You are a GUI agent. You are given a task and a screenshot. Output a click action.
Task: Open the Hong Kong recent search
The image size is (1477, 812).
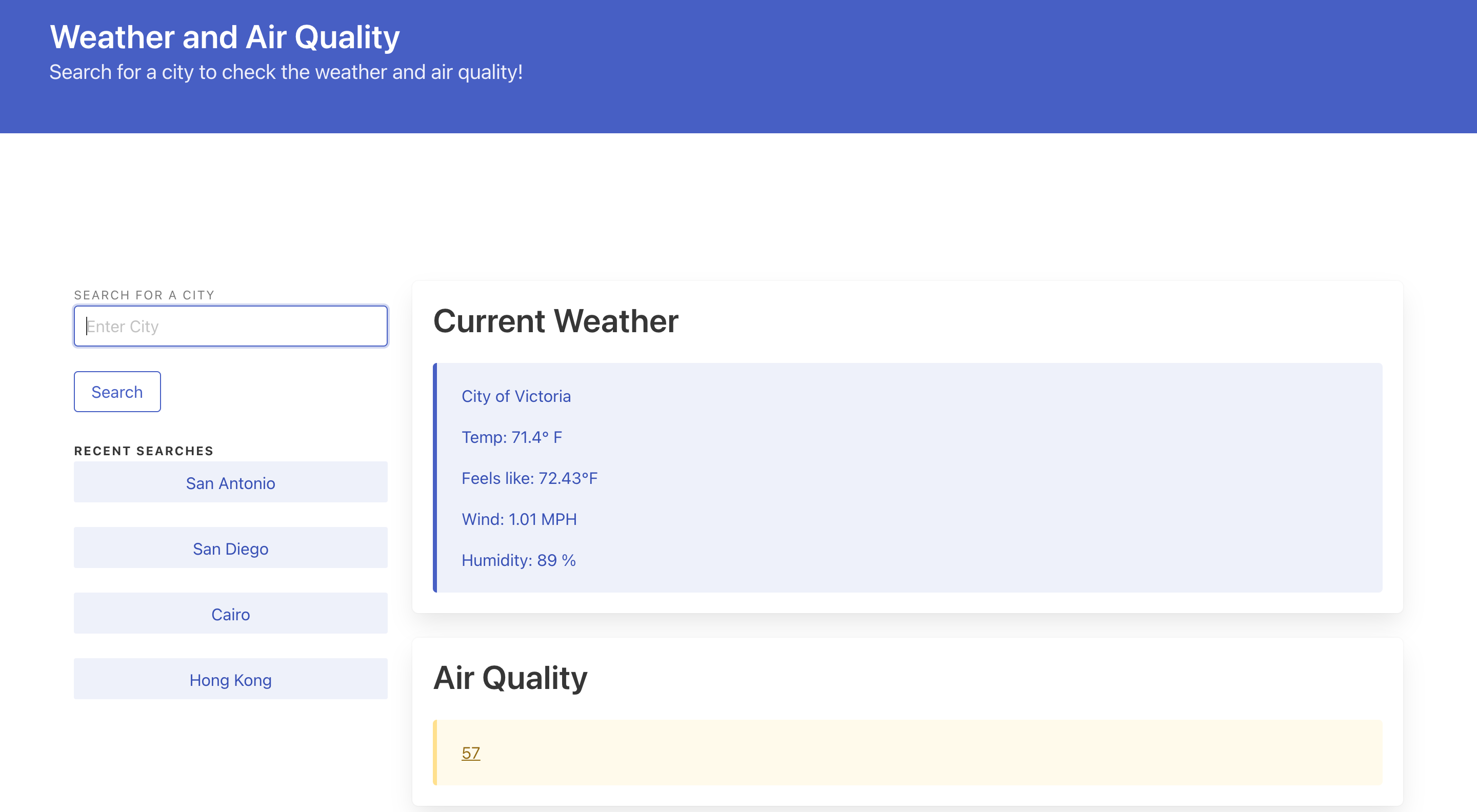230,680
